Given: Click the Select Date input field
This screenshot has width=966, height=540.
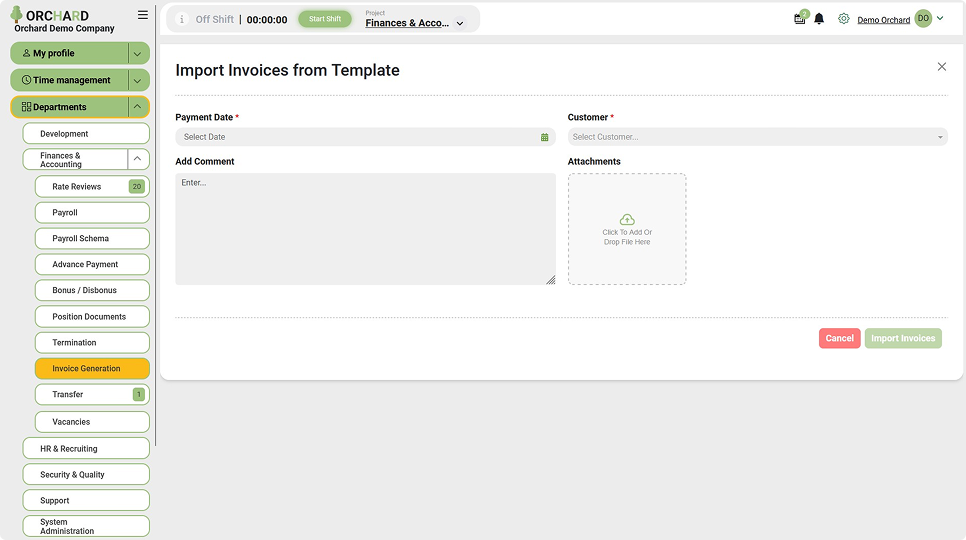Looking at the screenshot, I should coord(365,137).
